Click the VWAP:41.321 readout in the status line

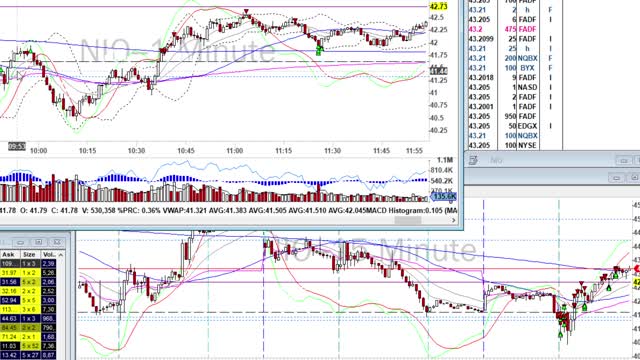pos(184,211)
